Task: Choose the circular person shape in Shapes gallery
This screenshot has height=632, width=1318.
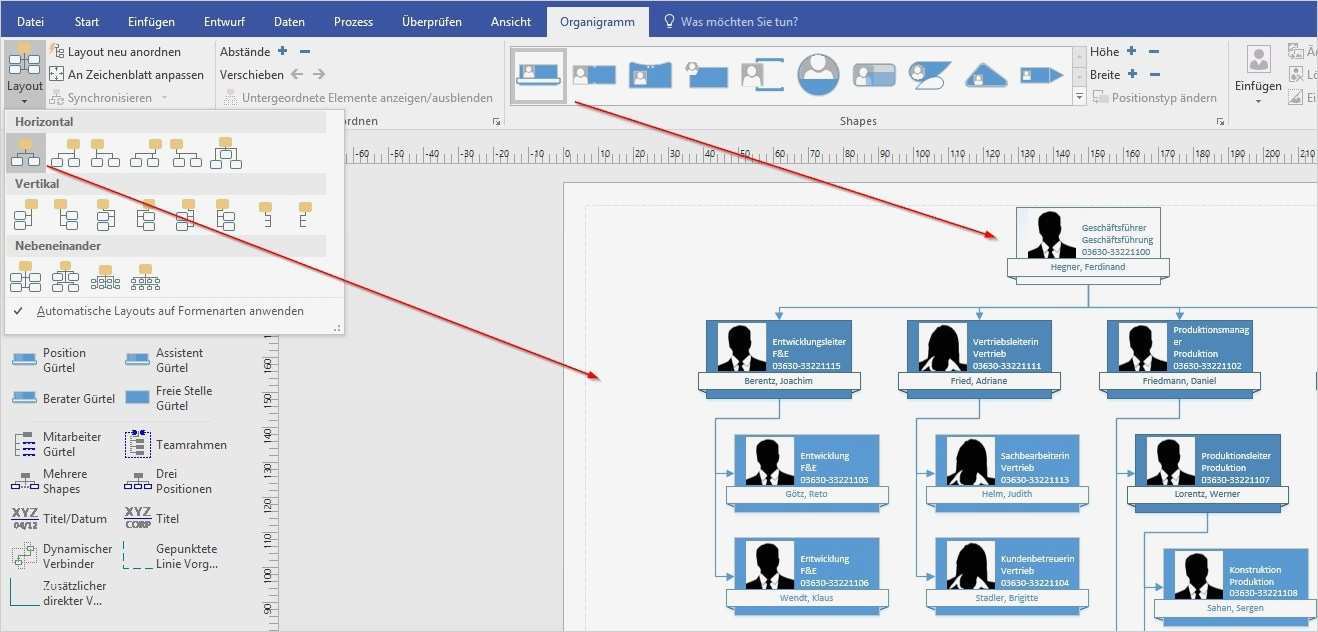Action: (x=816, y=73)
